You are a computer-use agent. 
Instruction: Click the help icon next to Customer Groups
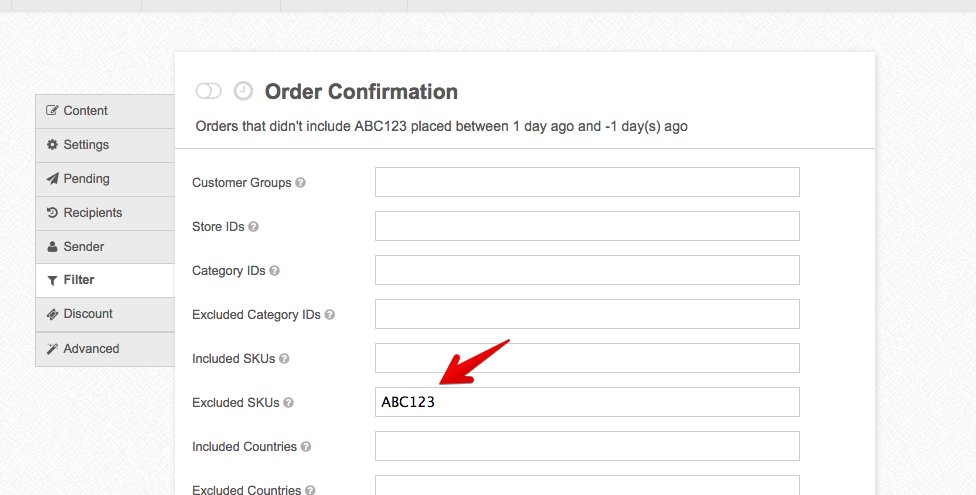301,183
